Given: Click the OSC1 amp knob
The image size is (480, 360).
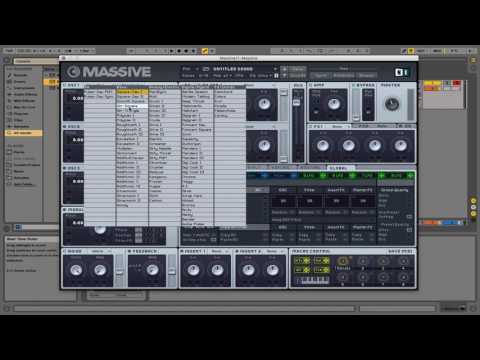Looking at the screenshot, I should (264, 104).
